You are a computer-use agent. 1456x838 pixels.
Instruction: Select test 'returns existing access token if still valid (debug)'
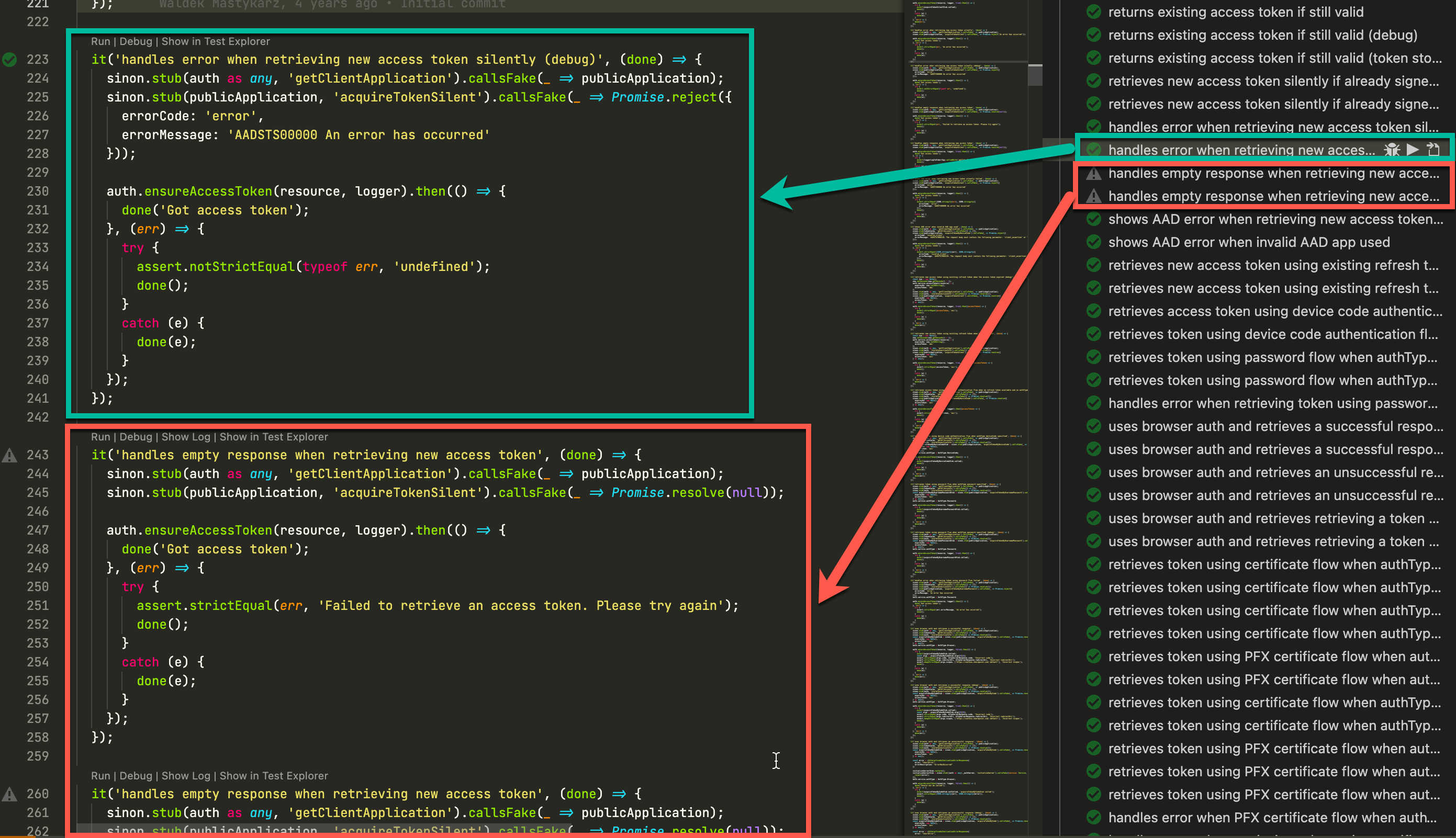pos(1262,35)
